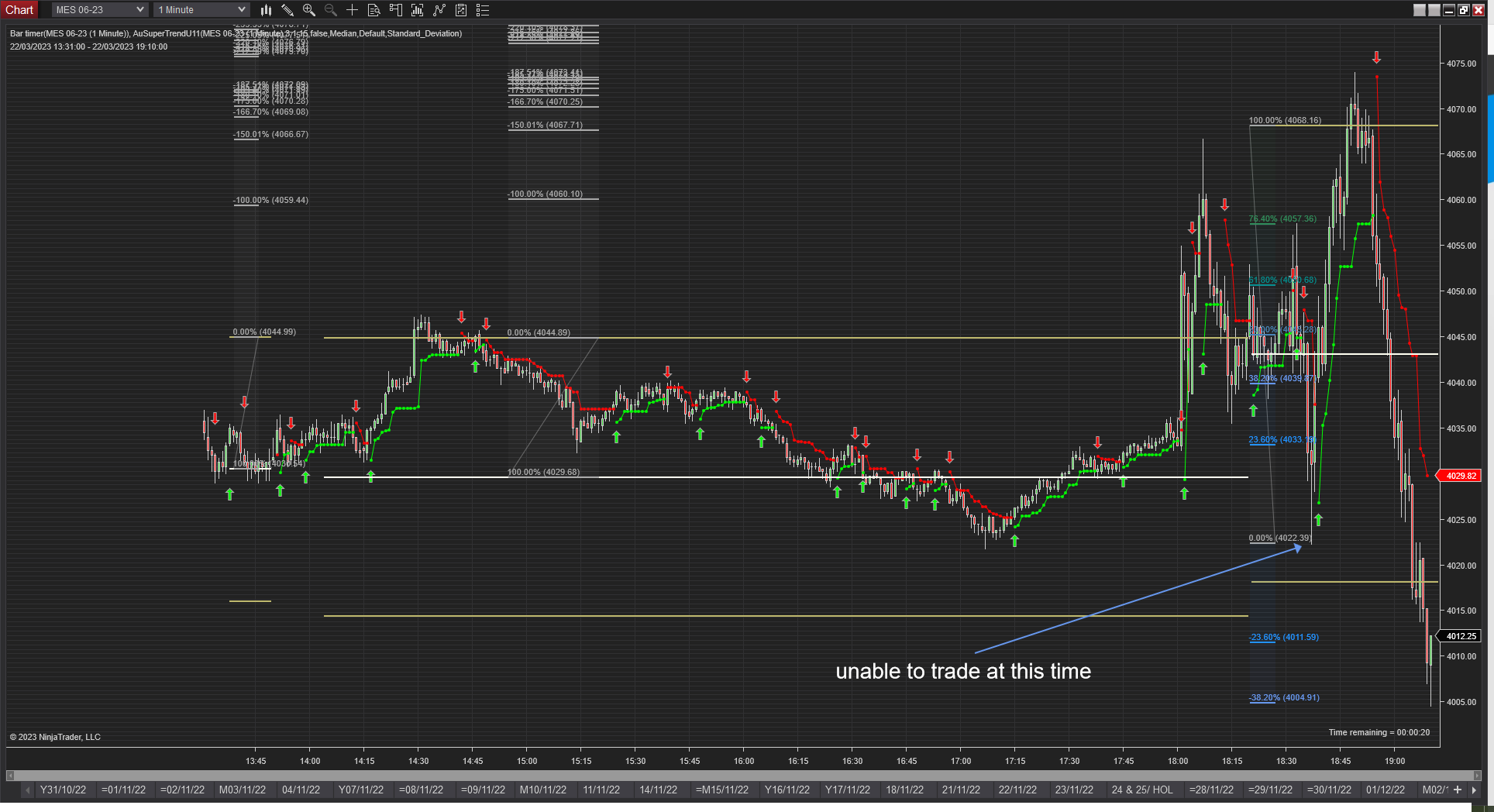Click the 0.00% (4022.39) Fibonacci label
The image size is (1494, 812).
1280,538
